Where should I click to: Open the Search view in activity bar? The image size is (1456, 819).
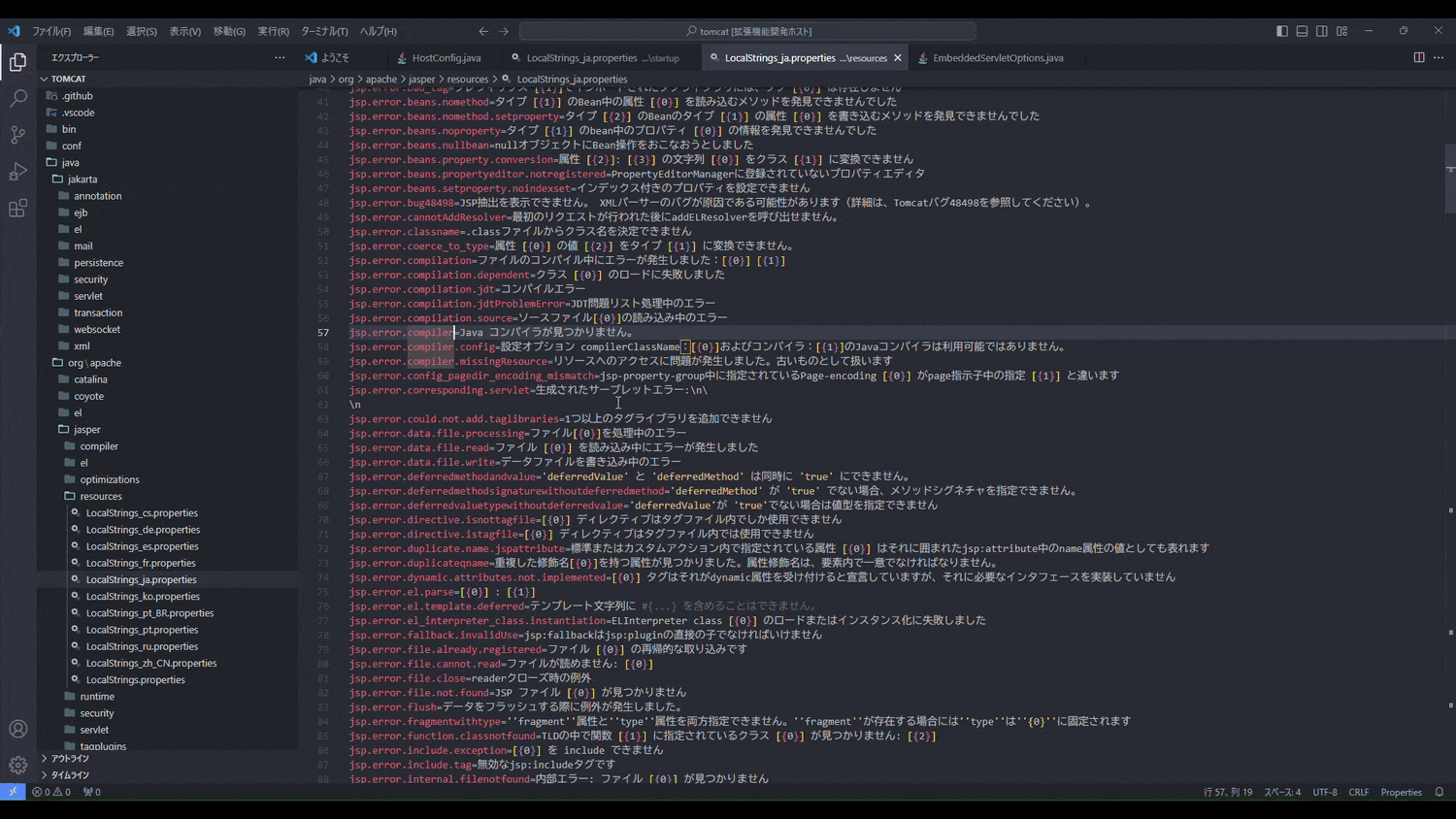point(17,96)
